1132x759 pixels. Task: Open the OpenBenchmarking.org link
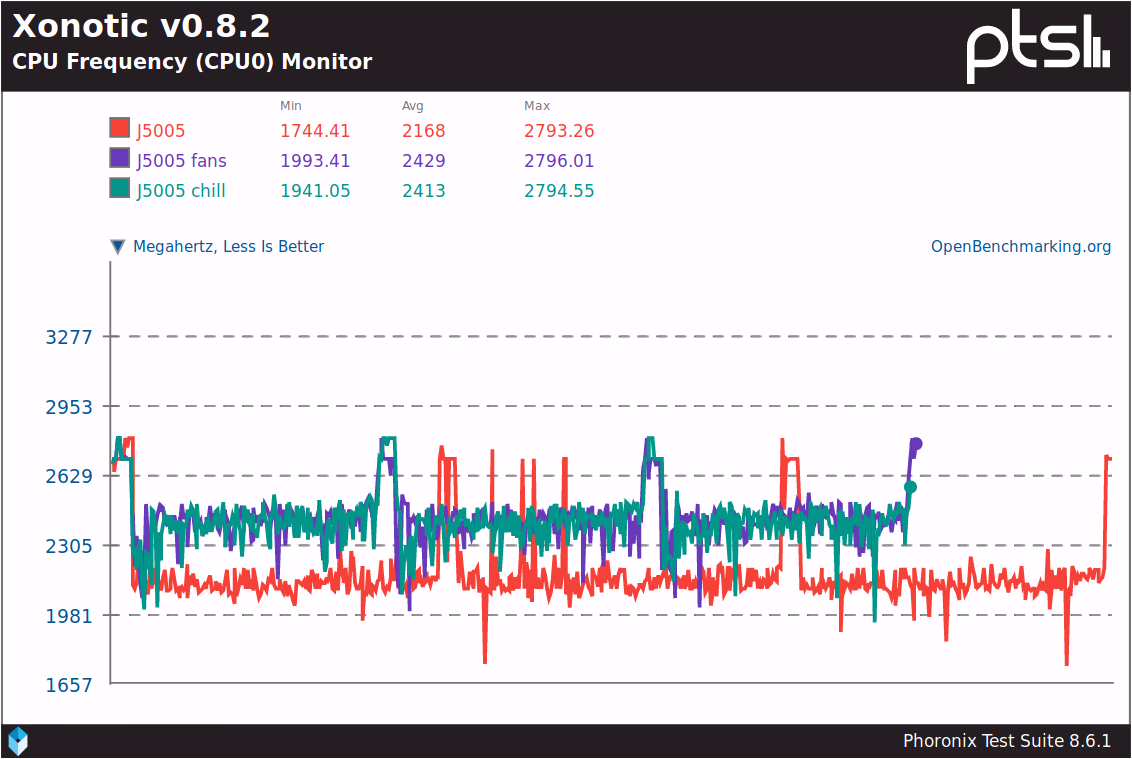(1021, 247)
